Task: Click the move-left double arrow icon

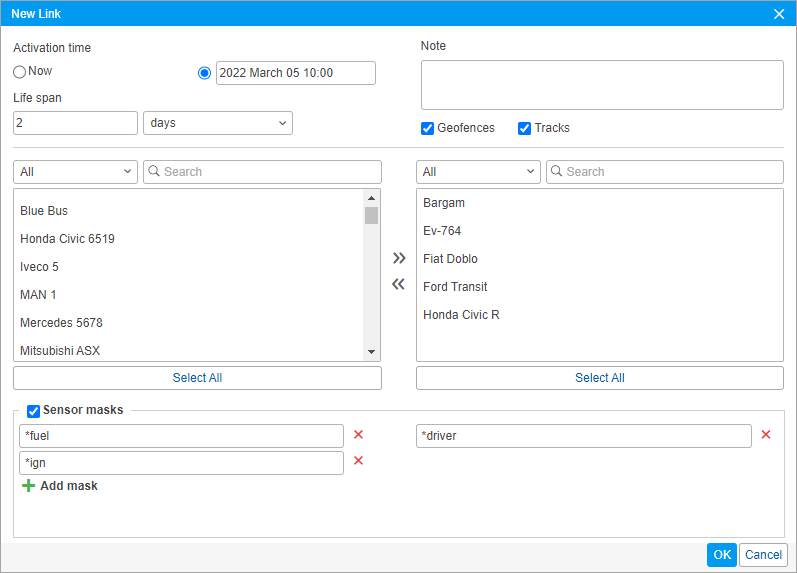Action: [399, 284]
